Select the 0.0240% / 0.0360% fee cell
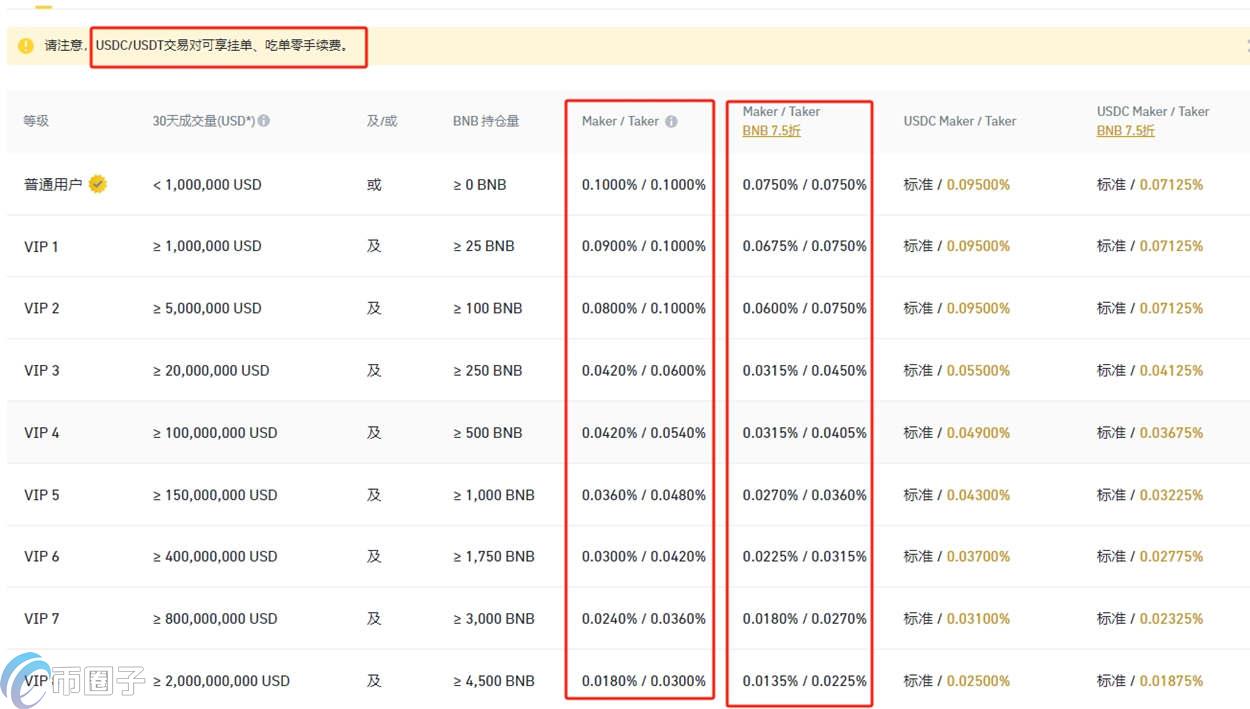 [x=644, y=618]
